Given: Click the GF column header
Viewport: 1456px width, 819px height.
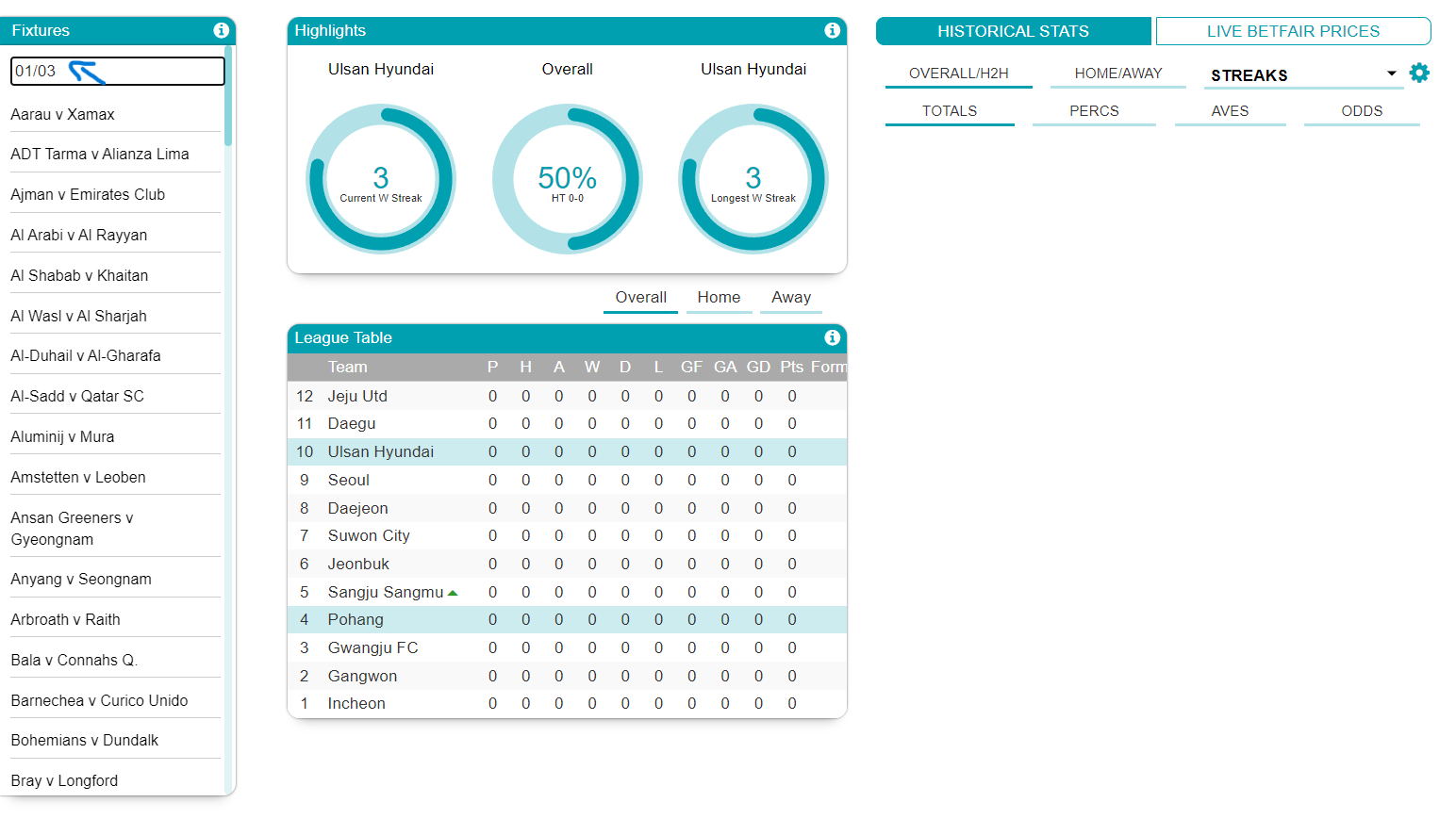Looking at the screenshot, I should click(x=691, y=367).
